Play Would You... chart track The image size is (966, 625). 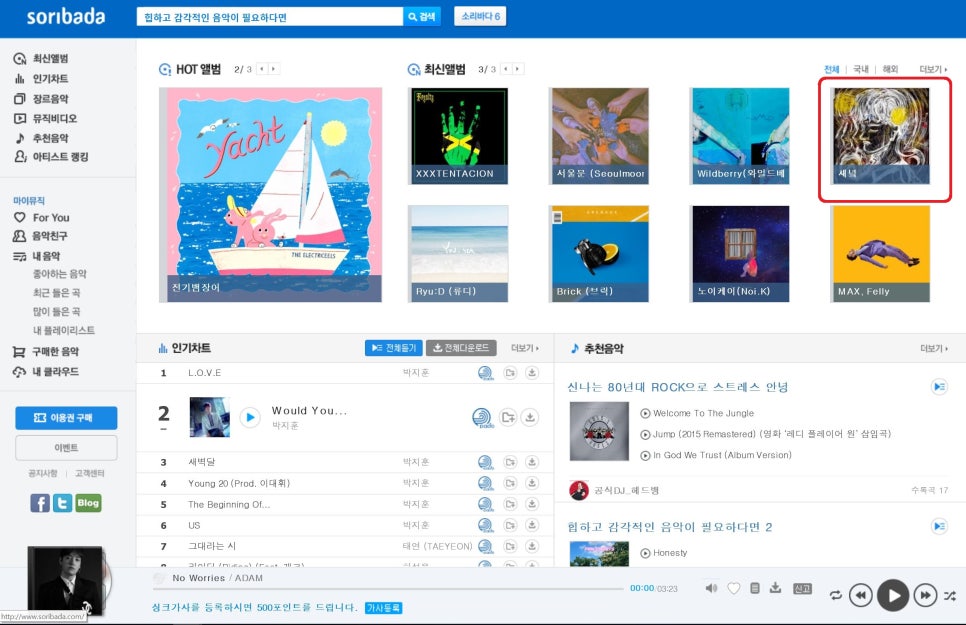(x=250, y=417)
